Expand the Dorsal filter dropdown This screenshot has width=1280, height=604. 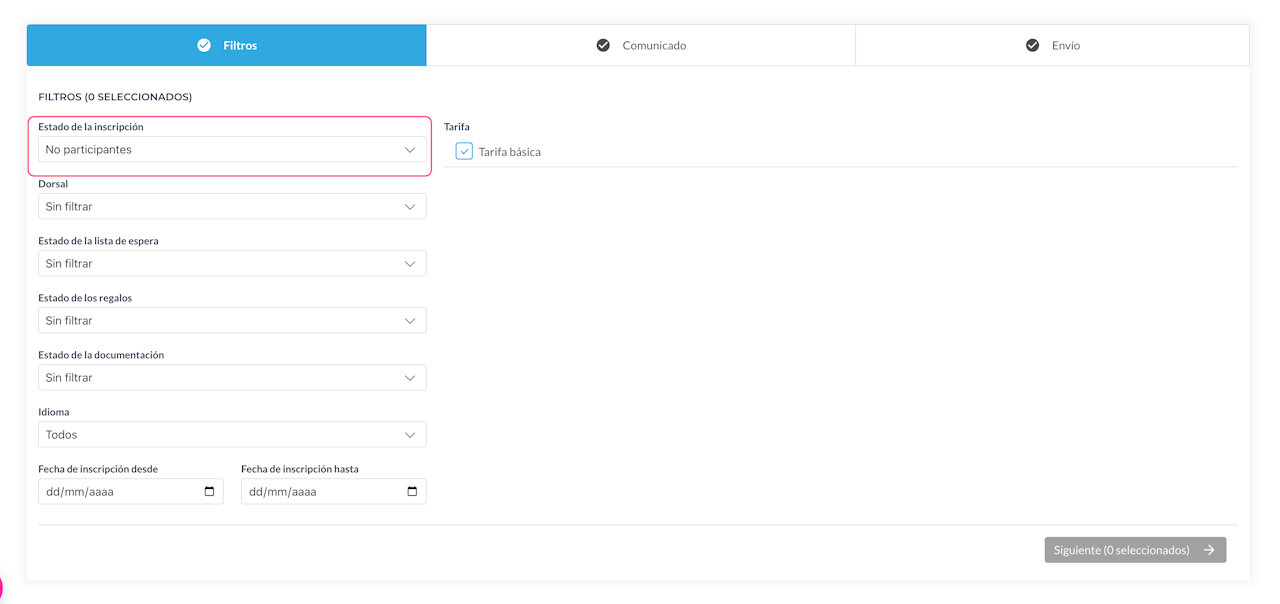(232, 207)
